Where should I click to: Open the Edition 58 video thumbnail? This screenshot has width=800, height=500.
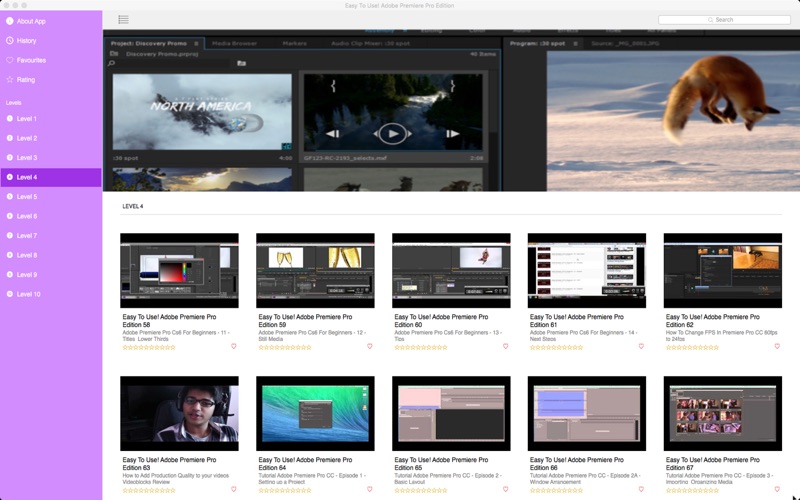pyautogui.click(x=179, y=270)
